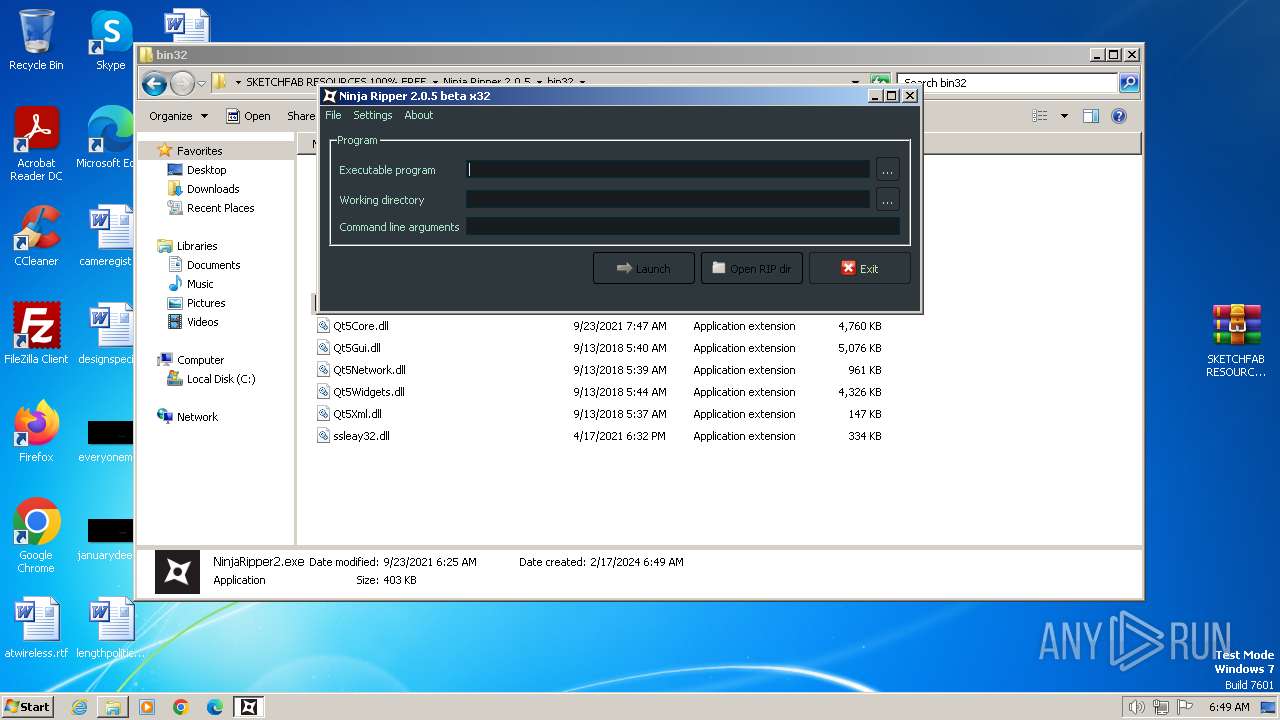This screenshot has height=720, width=1280.
Task: Select the SKETCHFAB RESOURC... WinRAR archive icon
Action: pos(1236,340)
